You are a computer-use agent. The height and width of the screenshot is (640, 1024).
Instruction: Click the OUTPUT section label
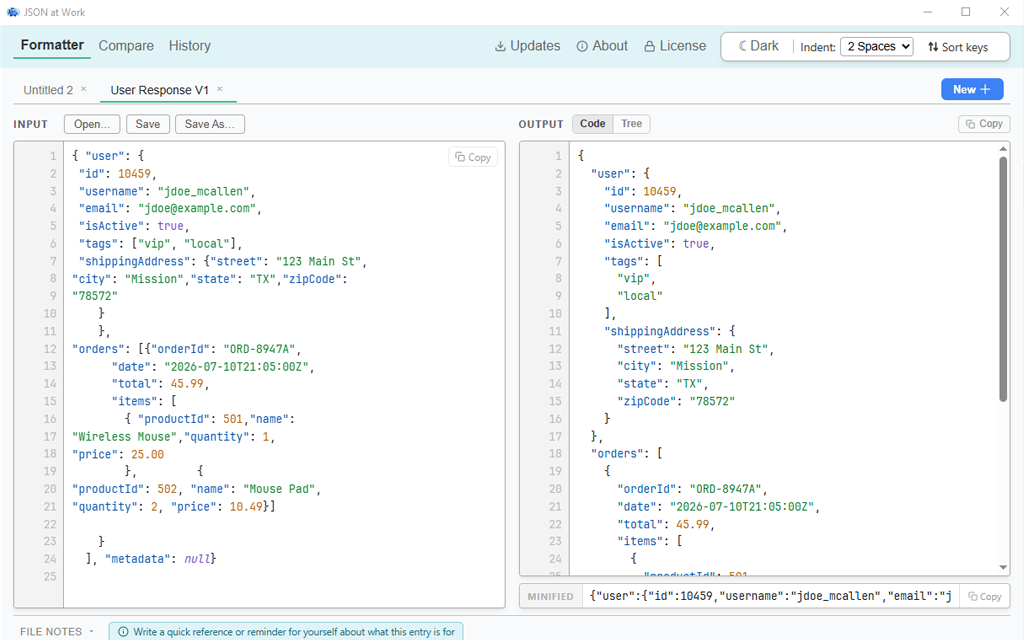point(541,124)
